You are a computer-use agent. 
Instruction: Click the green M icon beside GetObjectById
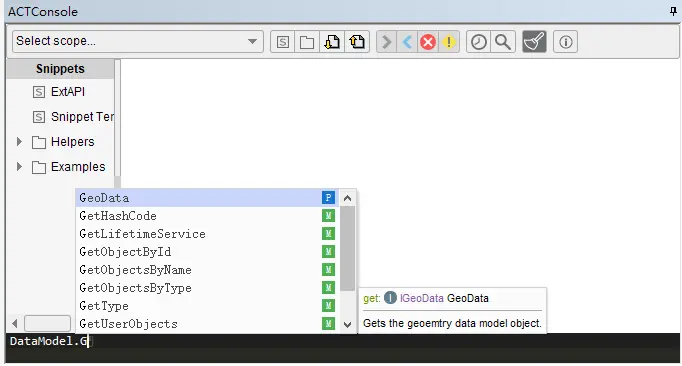click(x=328, y=252)
